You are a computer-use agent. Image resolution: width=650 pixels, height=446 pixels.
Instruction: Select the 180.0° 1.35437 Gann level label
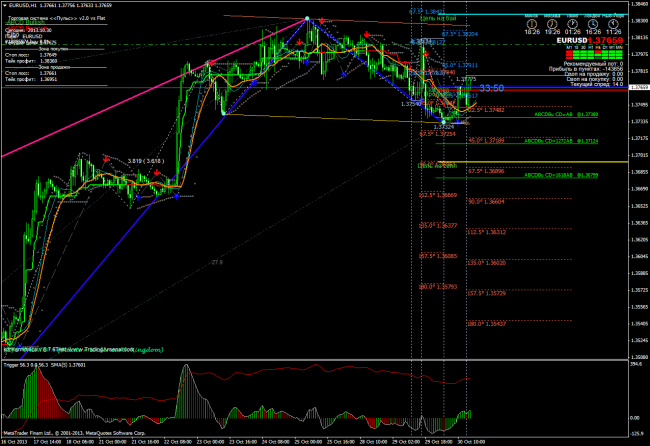click(485, 325)
